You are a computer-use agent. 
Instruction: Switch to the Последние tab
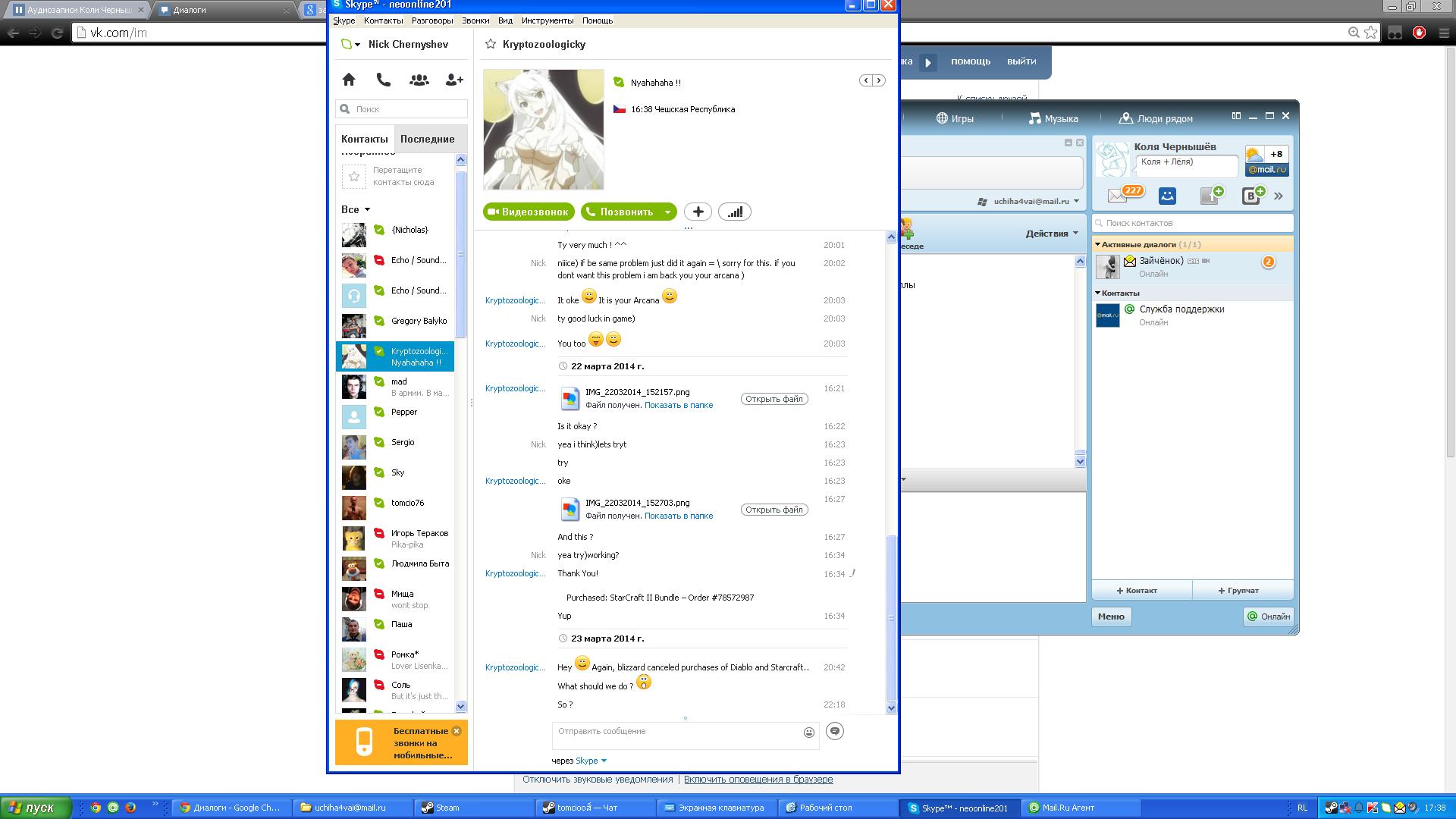pos(427,140)
